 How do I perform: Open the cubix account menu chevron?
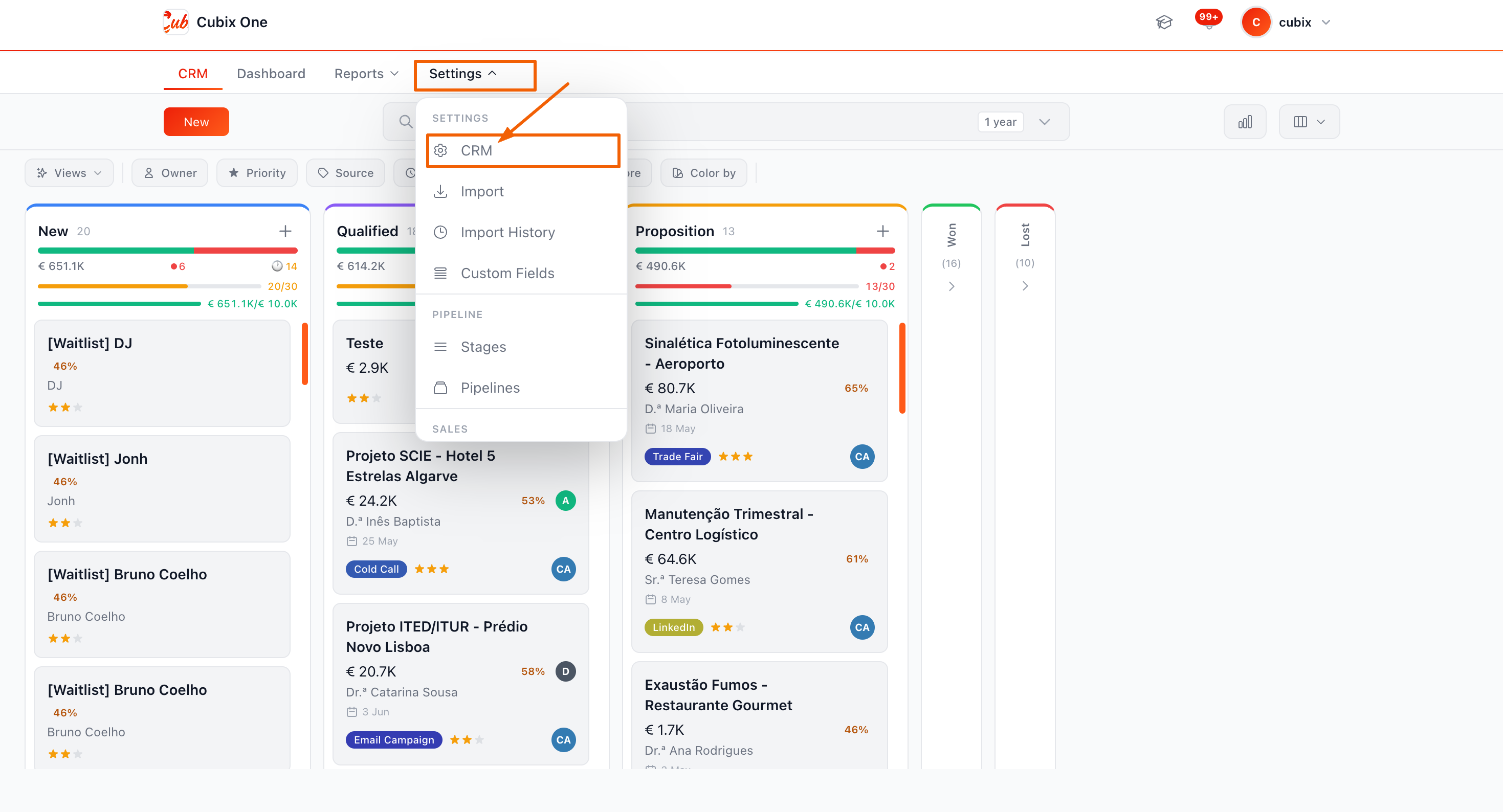pyautogui.click(x=1325, y=22)
